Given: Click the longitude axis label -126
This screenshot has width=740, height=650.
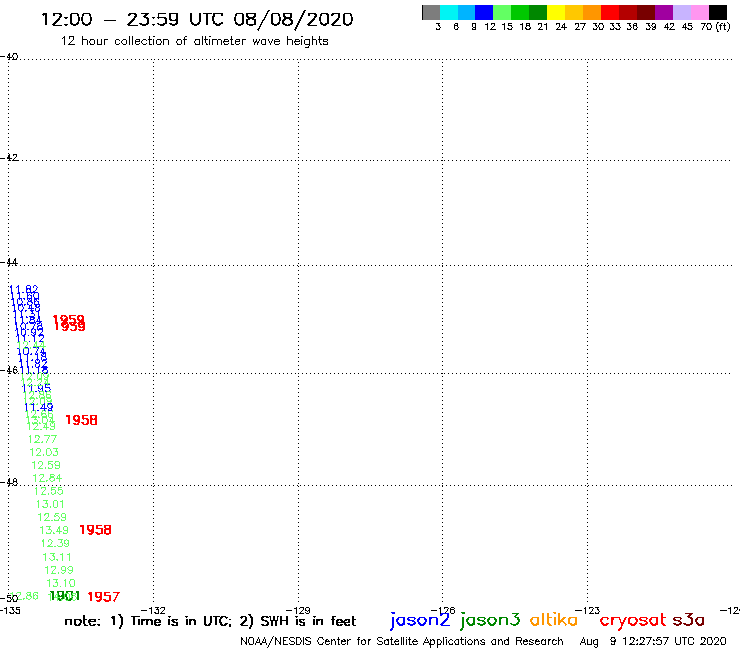Looking at the screenshot, I should click(443, 610).
